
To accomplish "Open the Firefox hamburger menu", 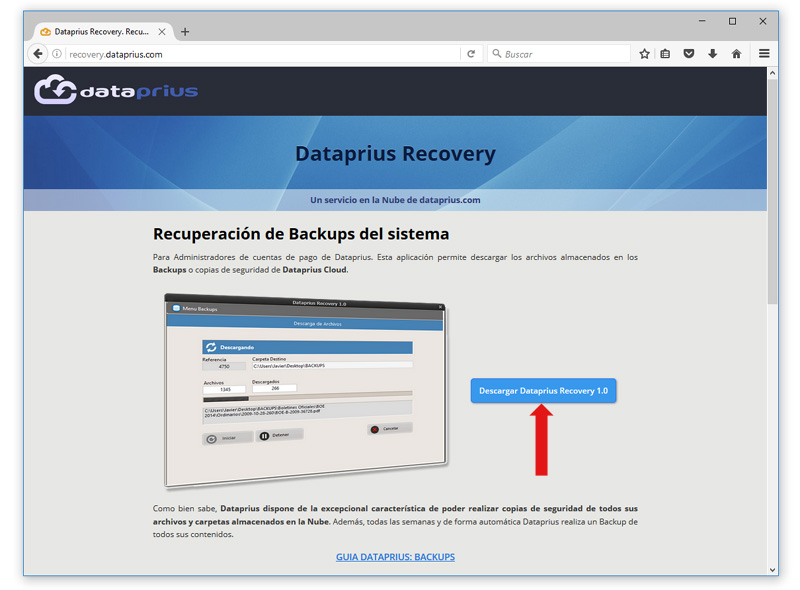I will click(x=764, y=54).
